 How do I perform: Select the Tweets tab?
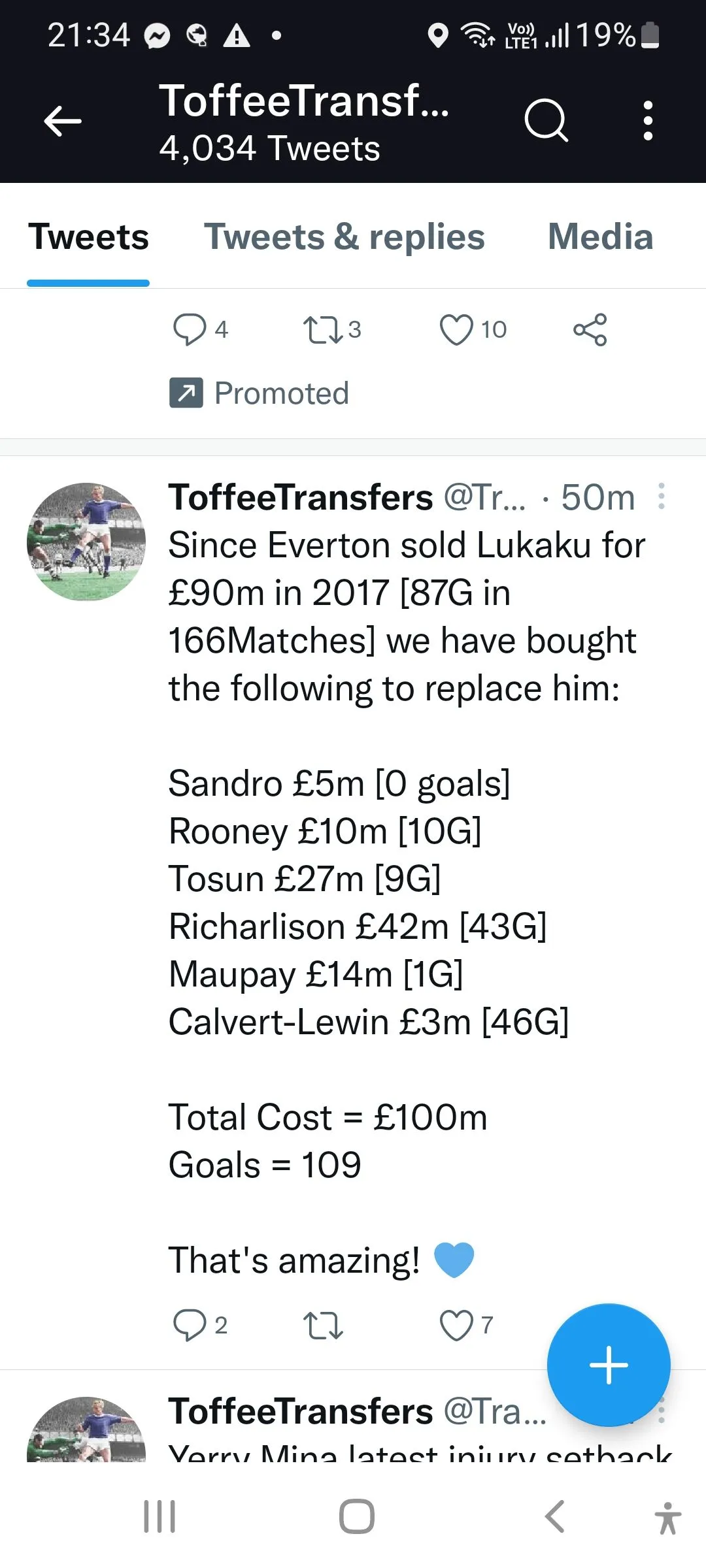click(x=88, y=237)
